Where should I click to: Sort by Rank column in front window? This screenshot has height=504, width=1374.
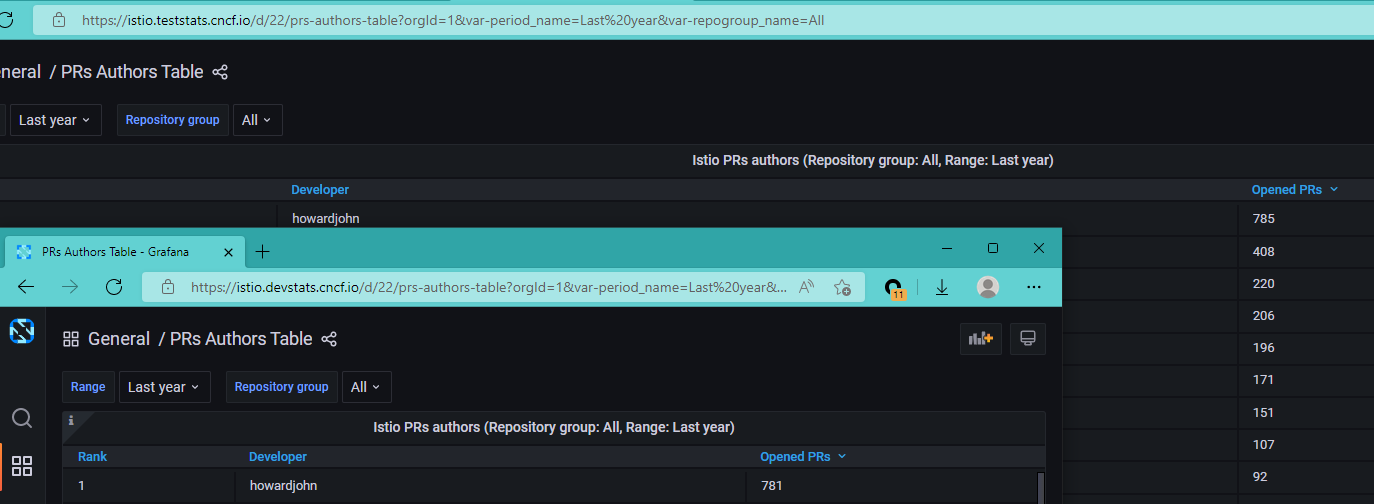pos(93,457)
